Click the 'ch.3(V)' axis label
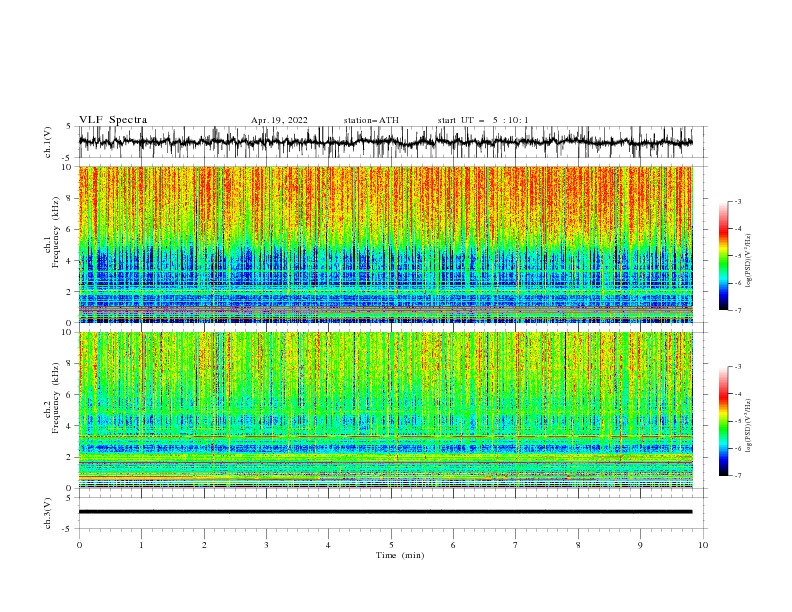 tap(48, 513)
